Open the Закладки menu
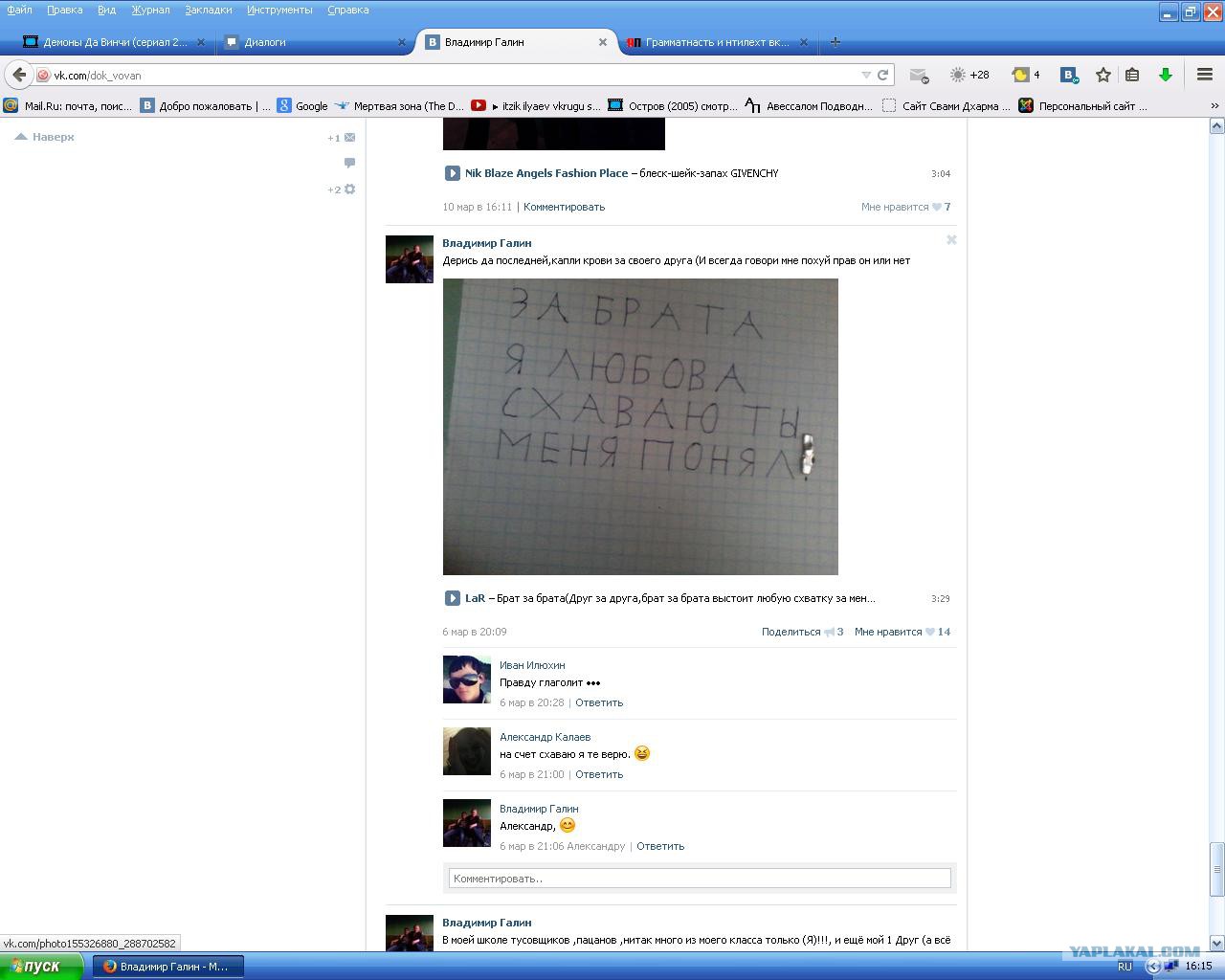The width and height of the screenshot is (1225, 980). click(209, 10)
